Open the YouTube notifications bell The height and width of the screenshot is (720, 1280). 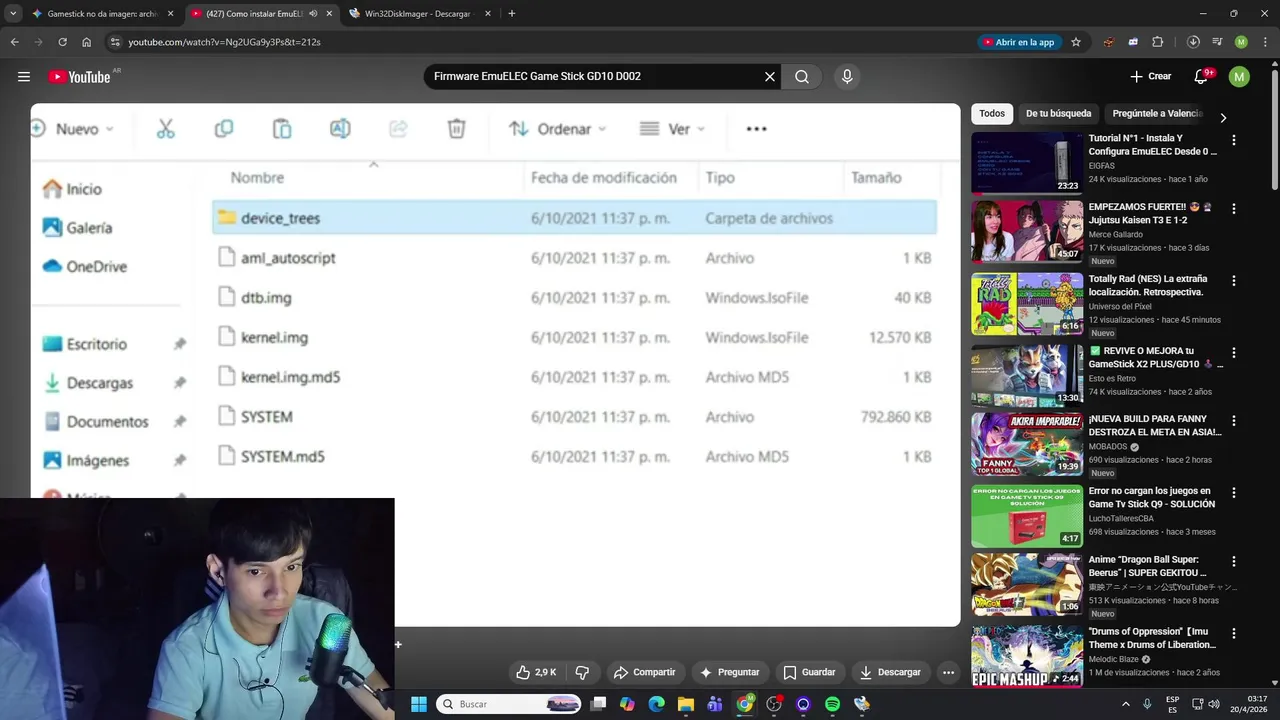pos(1202,77)
